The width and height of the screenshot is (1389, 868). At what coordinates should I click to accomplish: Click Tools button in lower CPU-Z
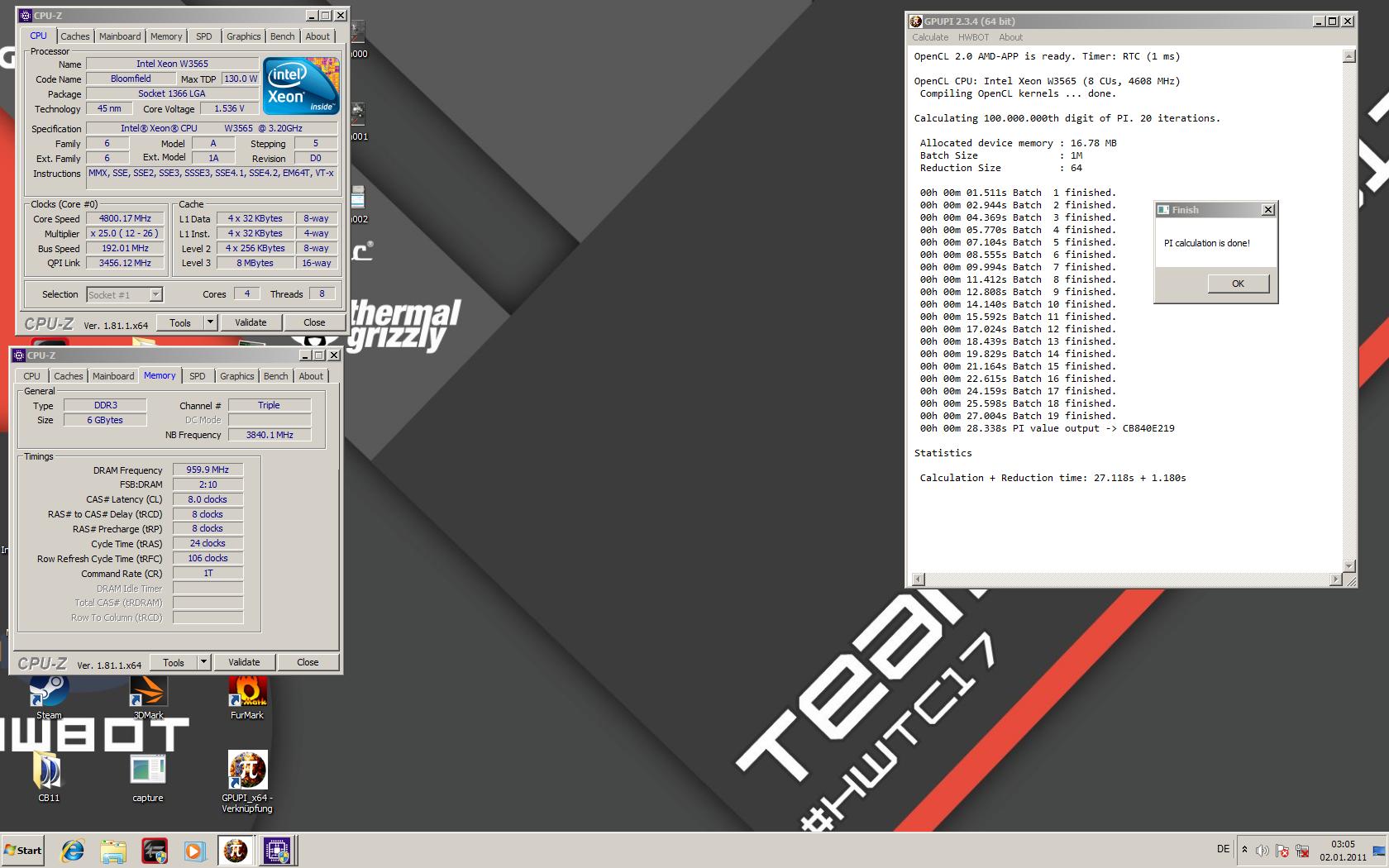tap(174, 662)
